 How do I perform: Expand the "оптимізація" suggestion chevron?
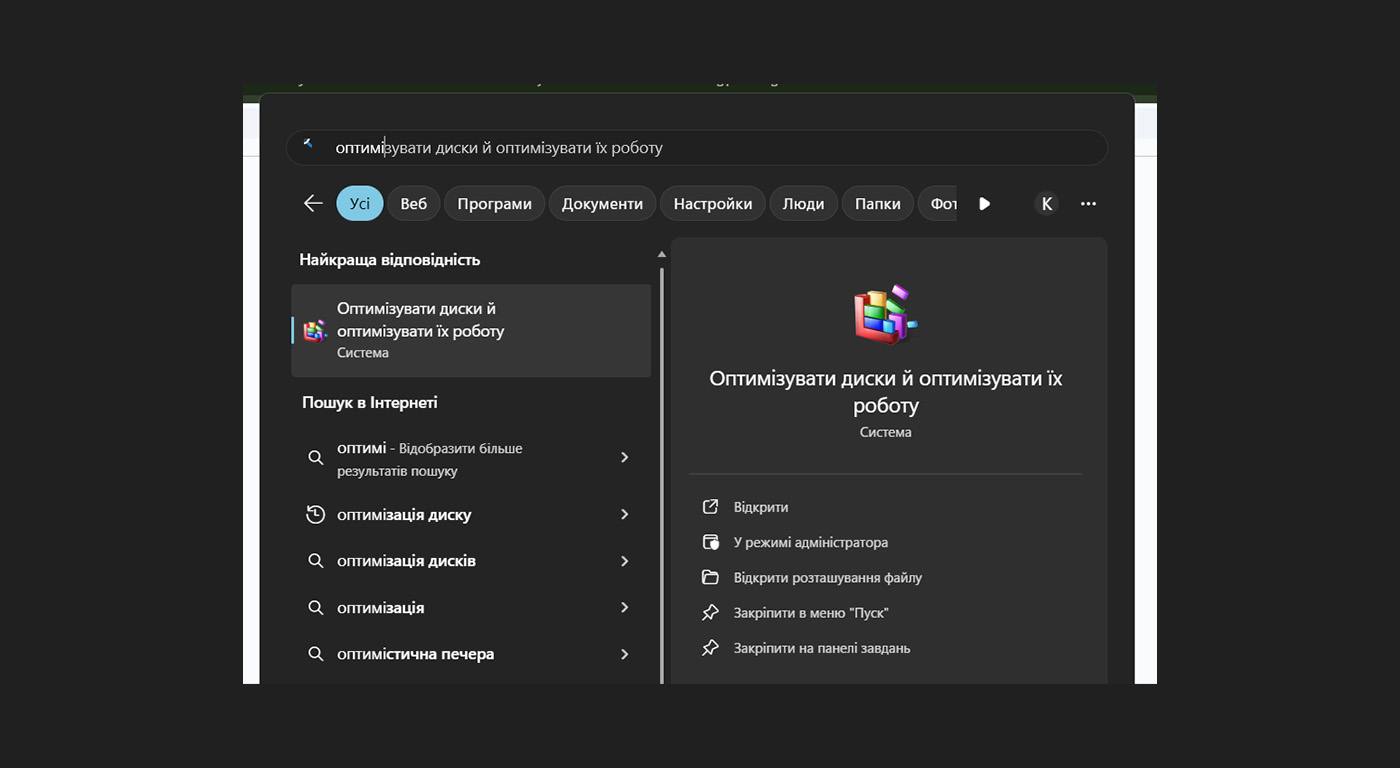[x=625, y=607]
